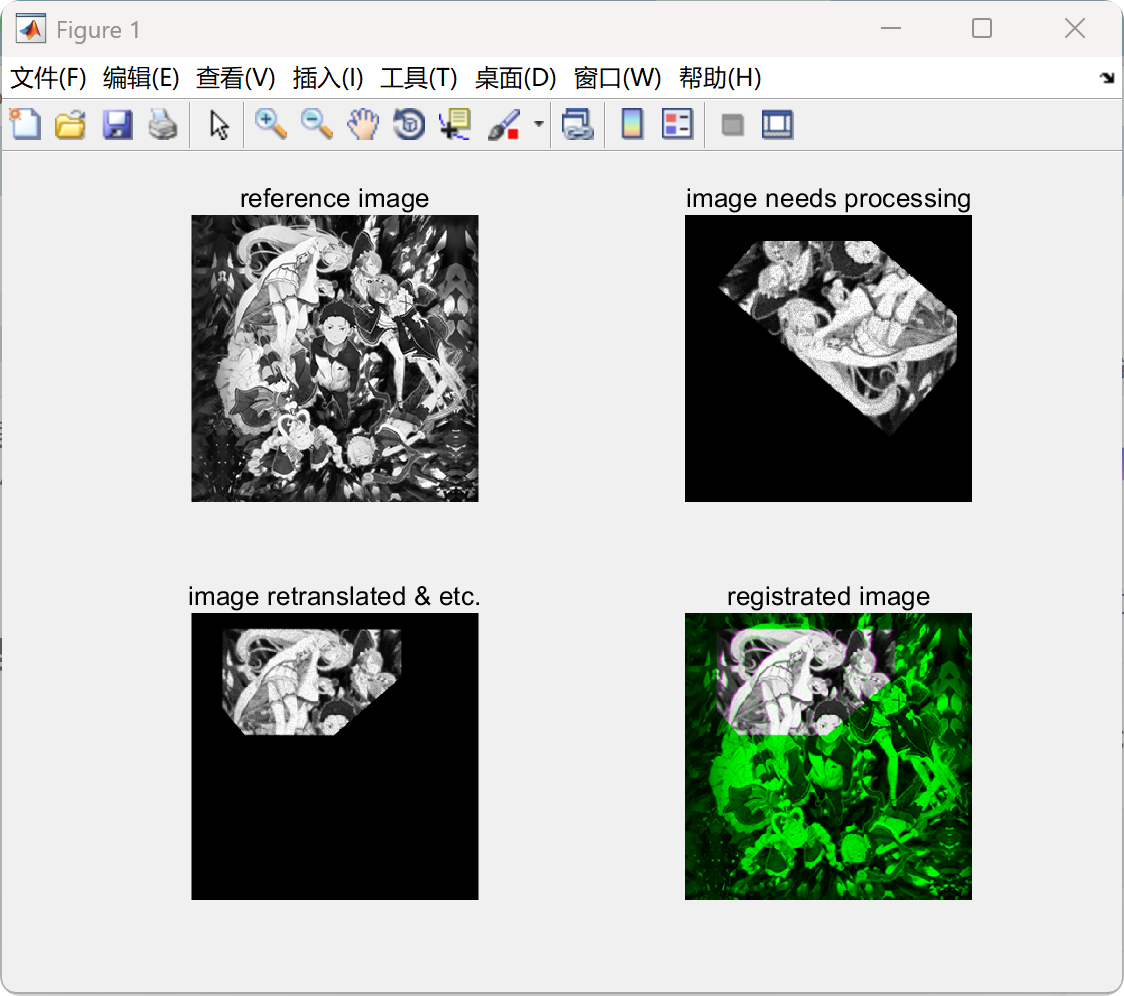1124x996 pixels.
Task: Click the image needs processing plot
Action: pos(829,359)
